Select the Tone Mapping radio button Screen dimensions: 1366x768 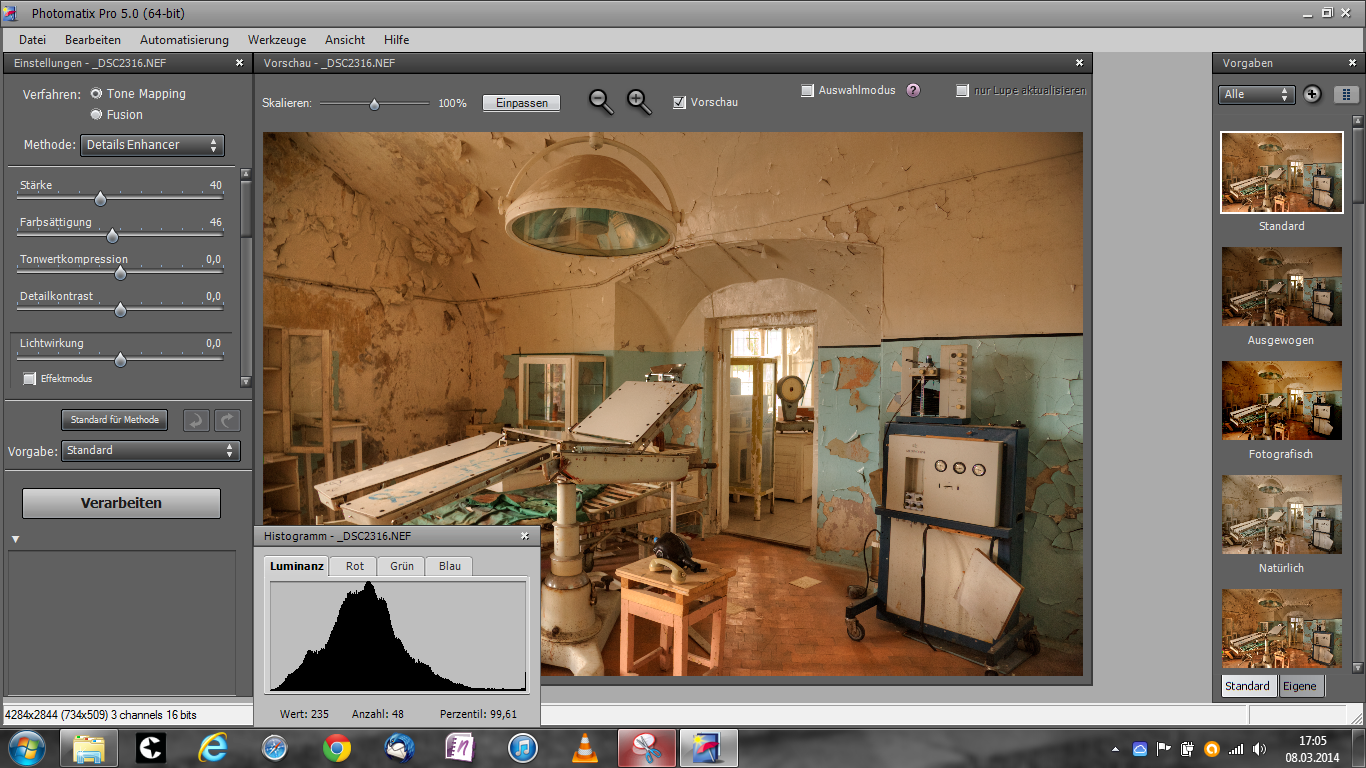(x=96, y=93)
